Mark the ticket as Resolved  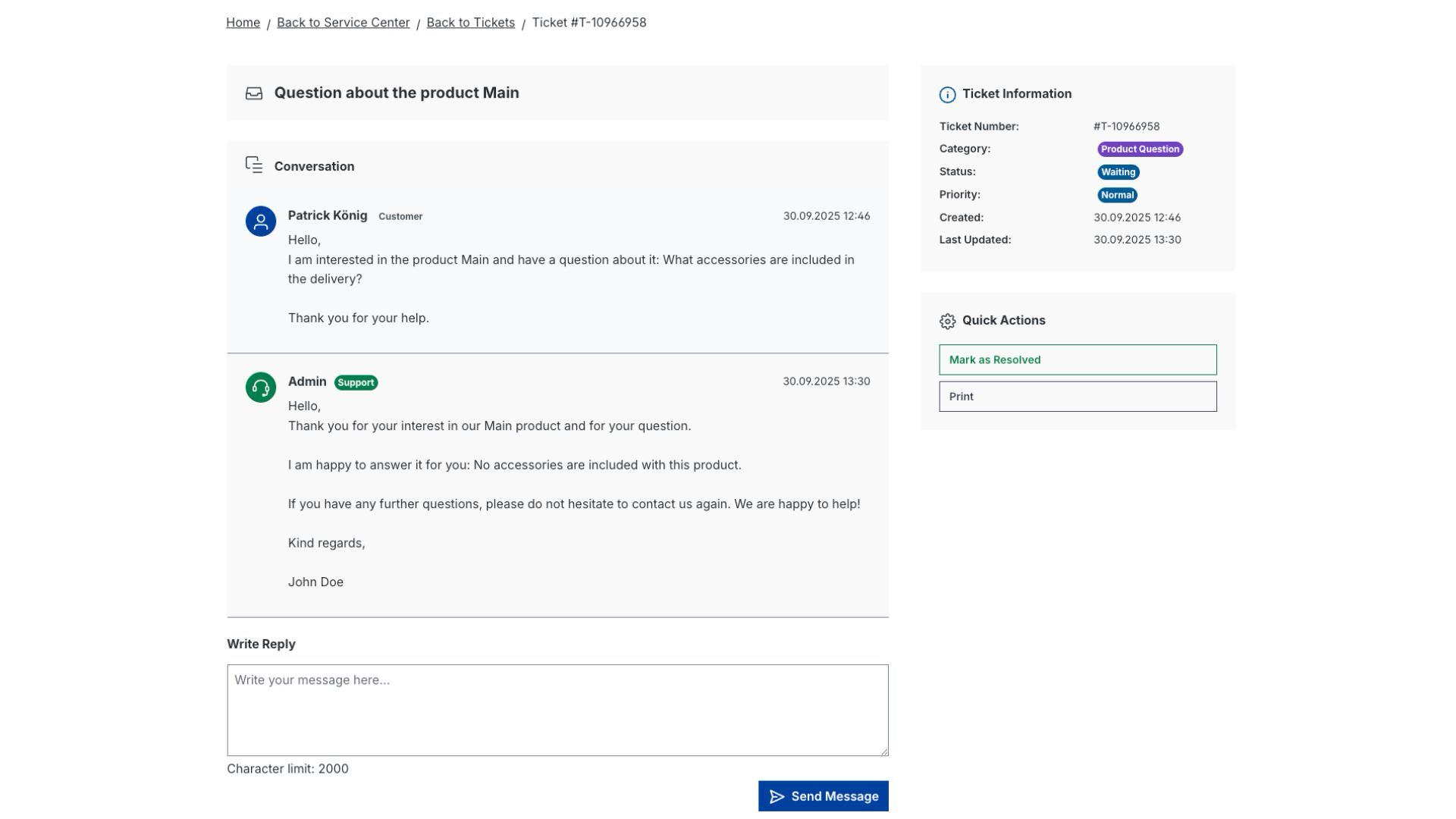(1077, 360)
